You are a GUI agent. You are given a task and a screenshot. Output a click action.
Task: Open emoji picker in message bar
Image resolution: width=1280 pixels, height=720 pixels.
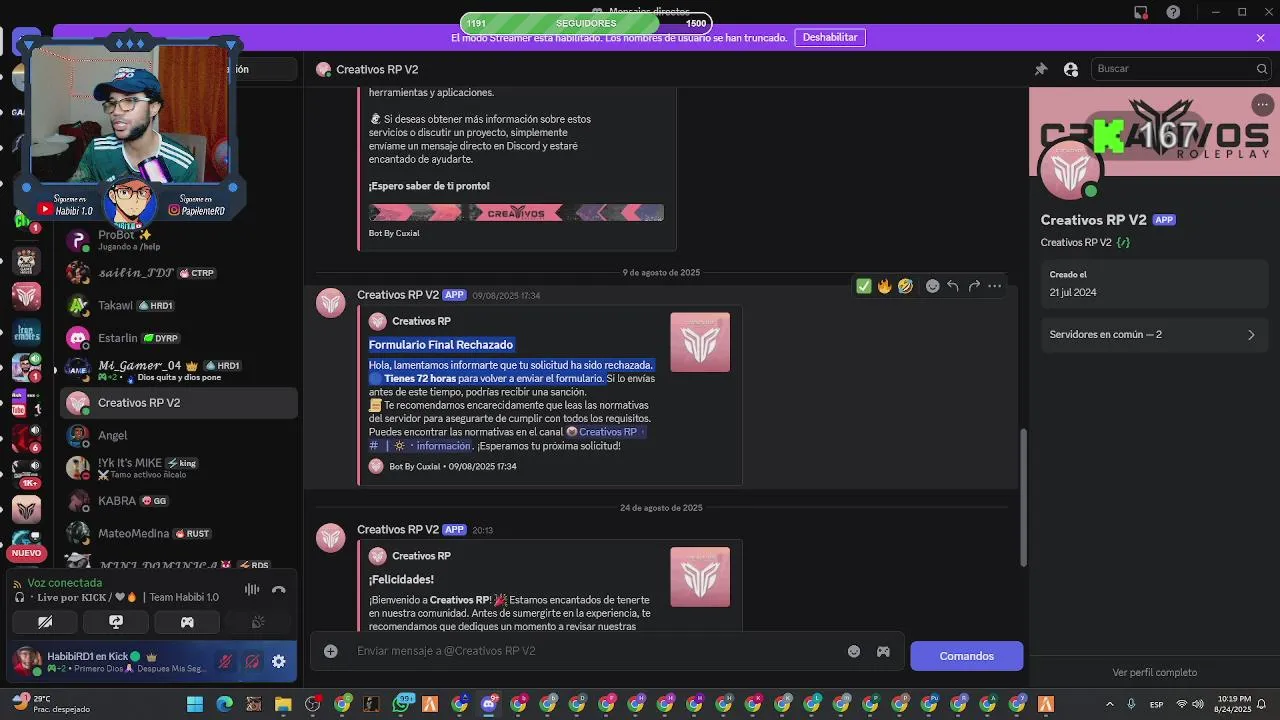pos(854,651)
